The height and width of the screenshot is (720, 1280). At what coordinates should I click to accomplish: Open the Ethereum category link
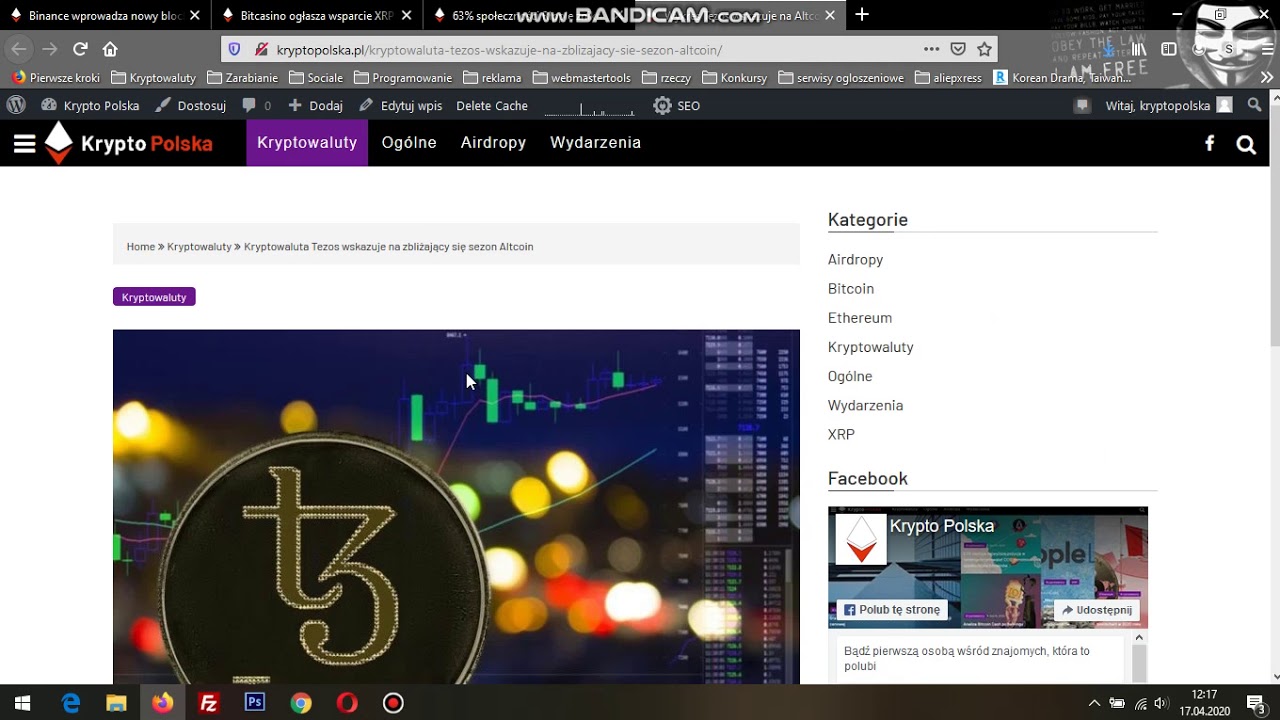(x=860, y=317)
